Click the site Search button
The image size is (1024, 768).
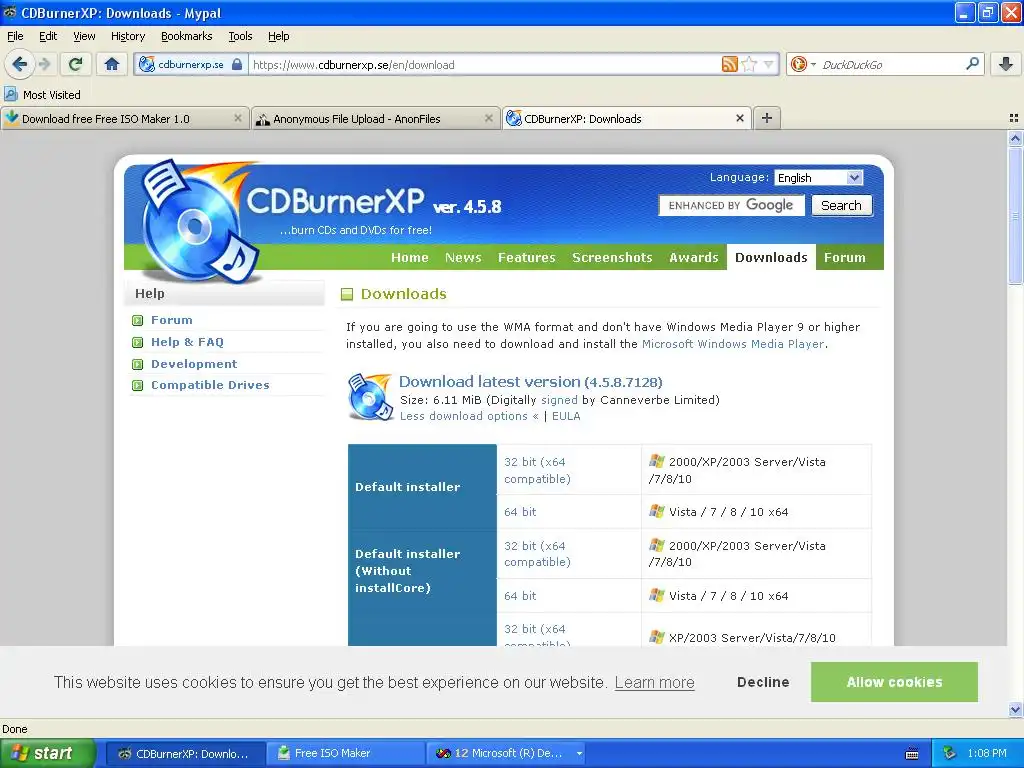click(x=841, y=205)
